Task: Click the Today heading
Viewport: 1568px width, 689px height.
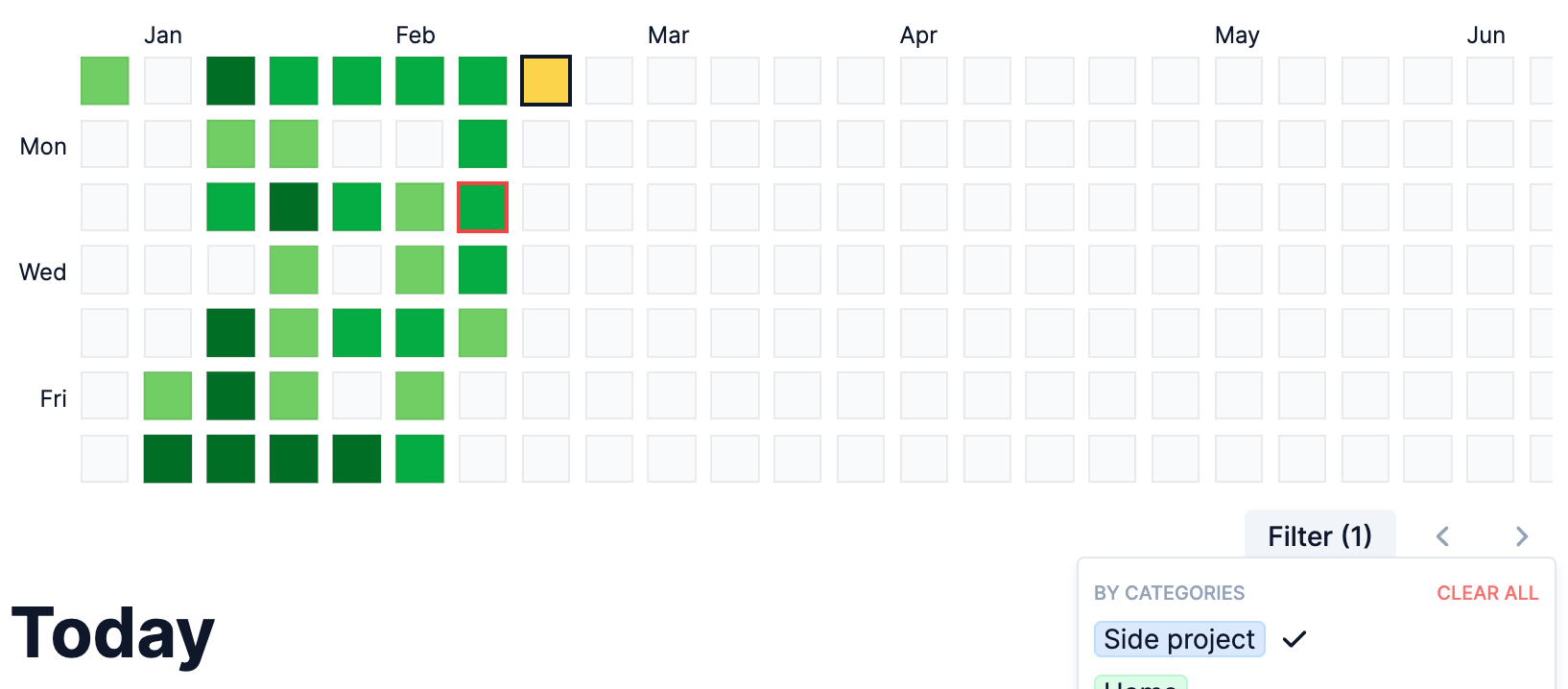Action: pos(113,633)
